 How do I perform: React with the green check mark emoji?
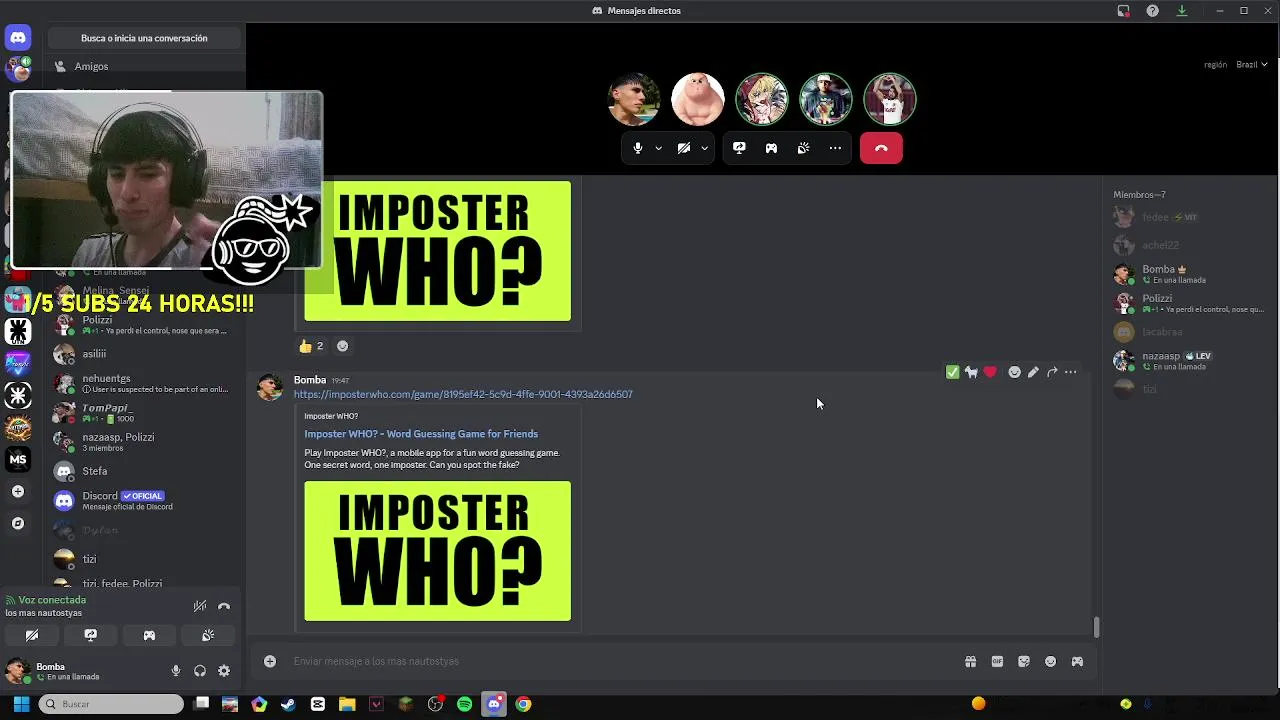click(x=952, y=372)
